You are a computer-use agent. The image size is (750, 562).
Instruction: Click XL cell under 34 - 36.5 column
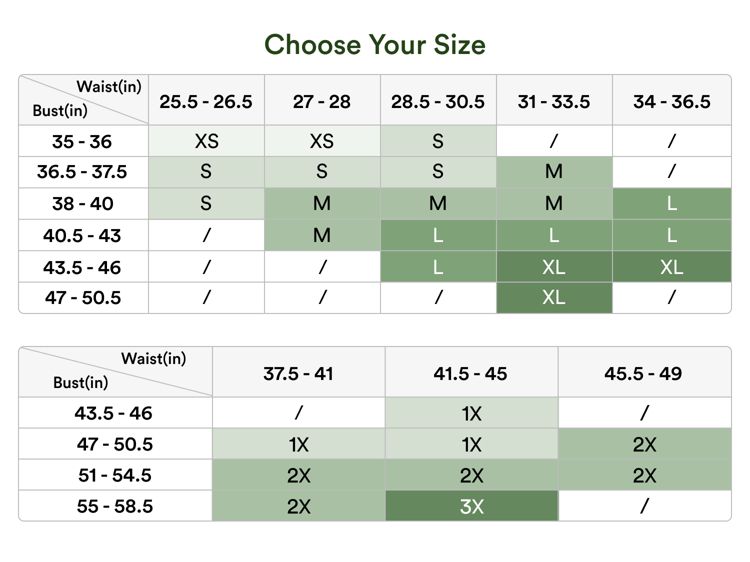click(x=671, y=267)
